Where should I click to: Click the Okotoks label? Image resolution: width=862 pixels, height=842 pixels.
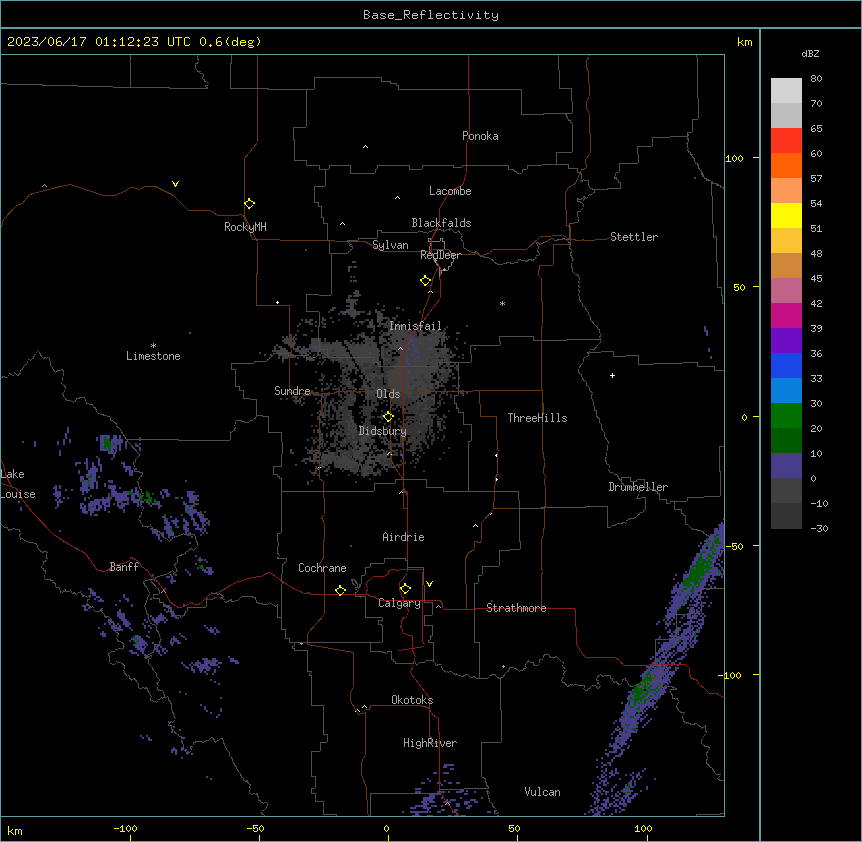(x=412, y=700)
